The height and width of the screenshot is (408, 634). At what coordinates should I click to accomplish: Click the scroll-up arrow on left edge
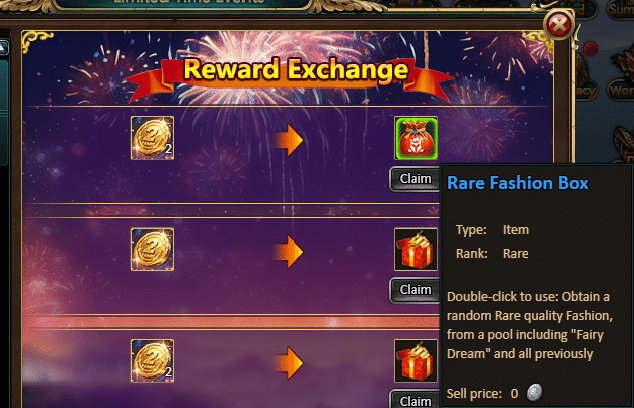[x=3, y=48]
